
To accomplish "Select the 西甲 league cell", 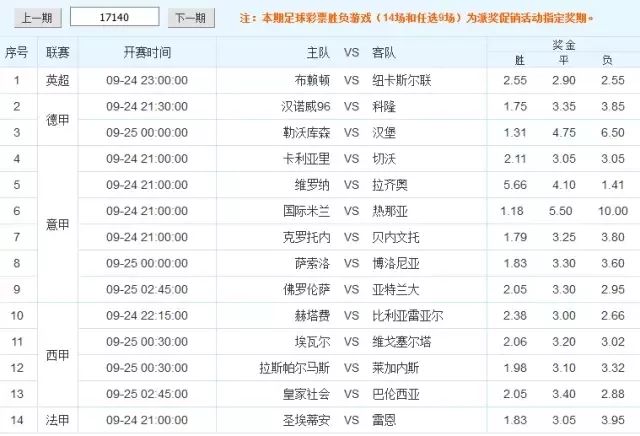I will pos(58,355).
